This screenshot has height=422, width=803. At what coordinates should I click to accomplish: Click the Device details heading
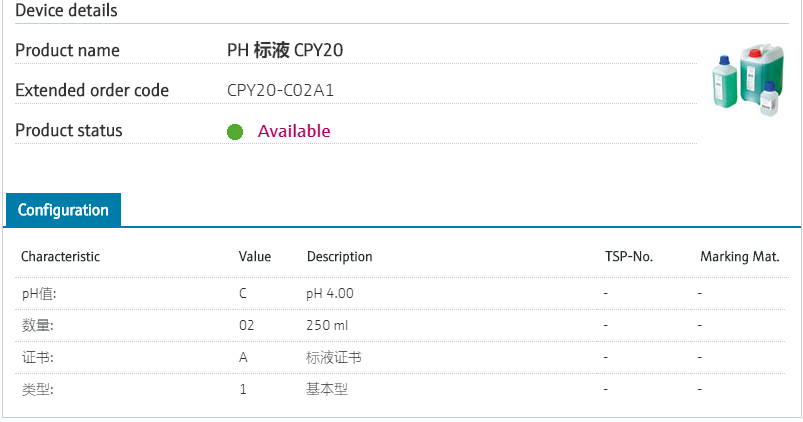click(x=67, y=10)
